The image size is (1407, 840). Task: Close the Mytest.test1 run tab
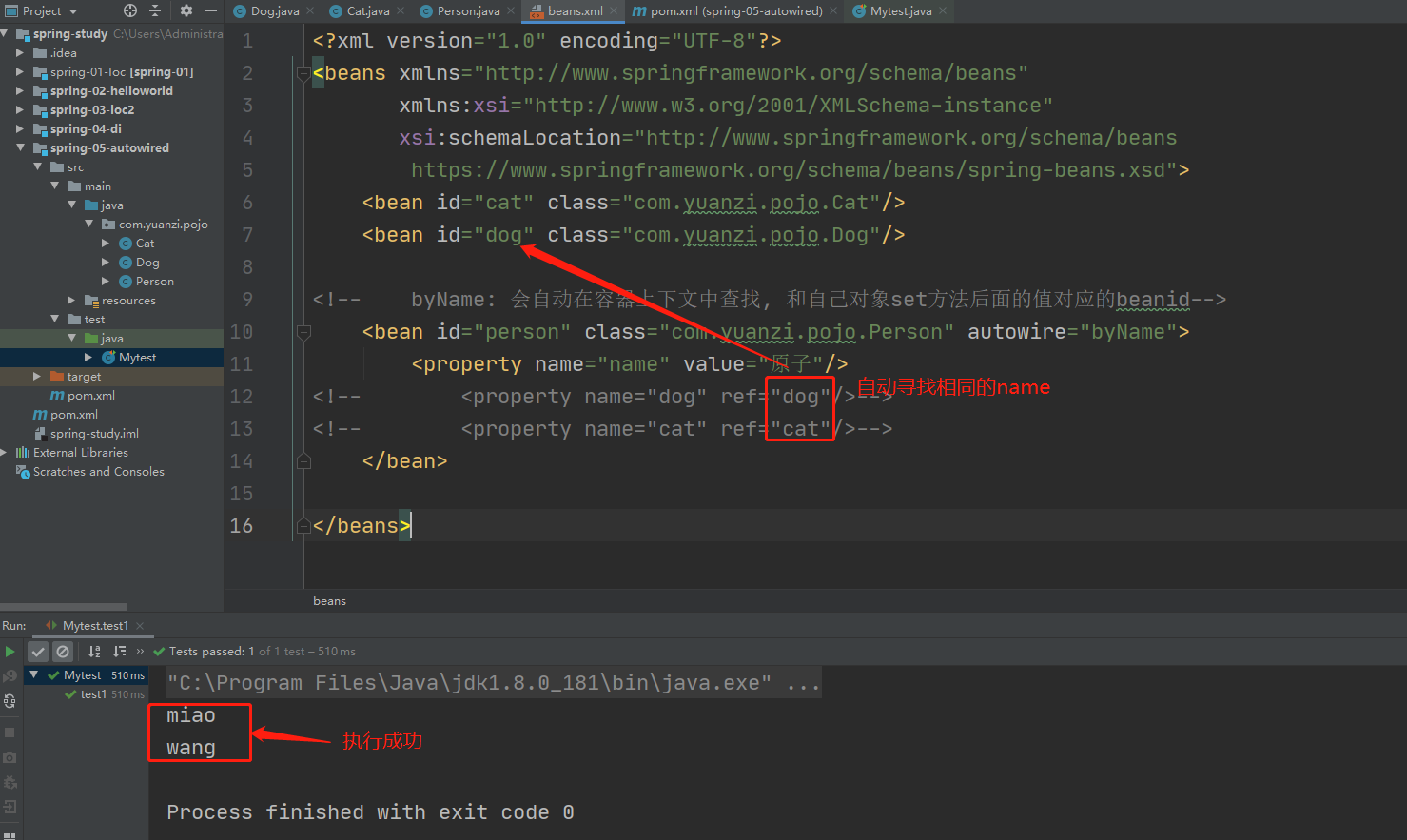click(x=140, y=626)
